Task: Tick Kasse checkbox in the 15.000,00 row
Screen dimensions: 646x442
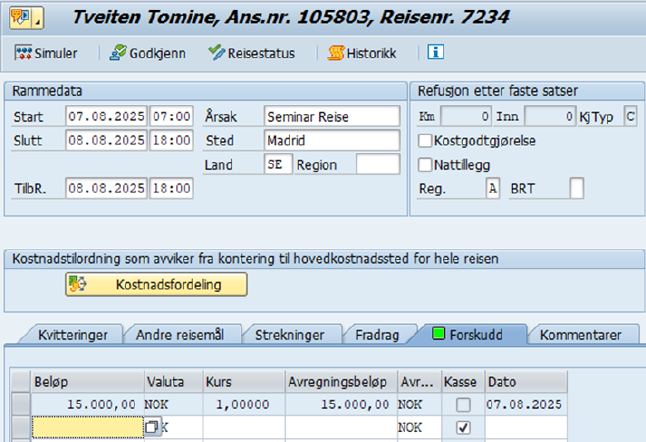Action: [x=463, y=405]
